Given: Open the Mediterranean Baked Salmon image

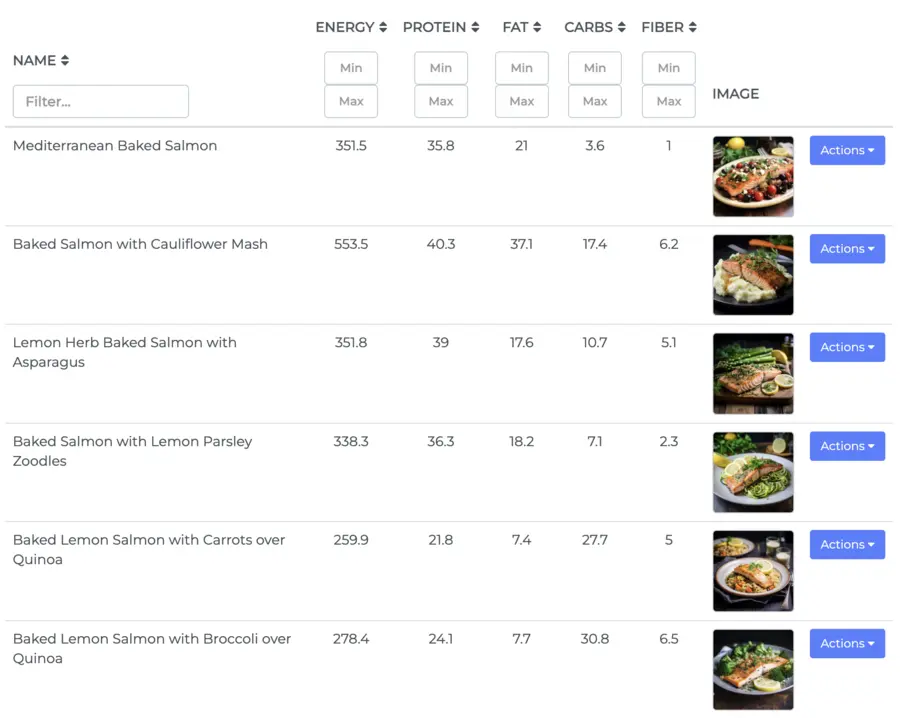Looking at the screenshot, I should tap(752, 176).
